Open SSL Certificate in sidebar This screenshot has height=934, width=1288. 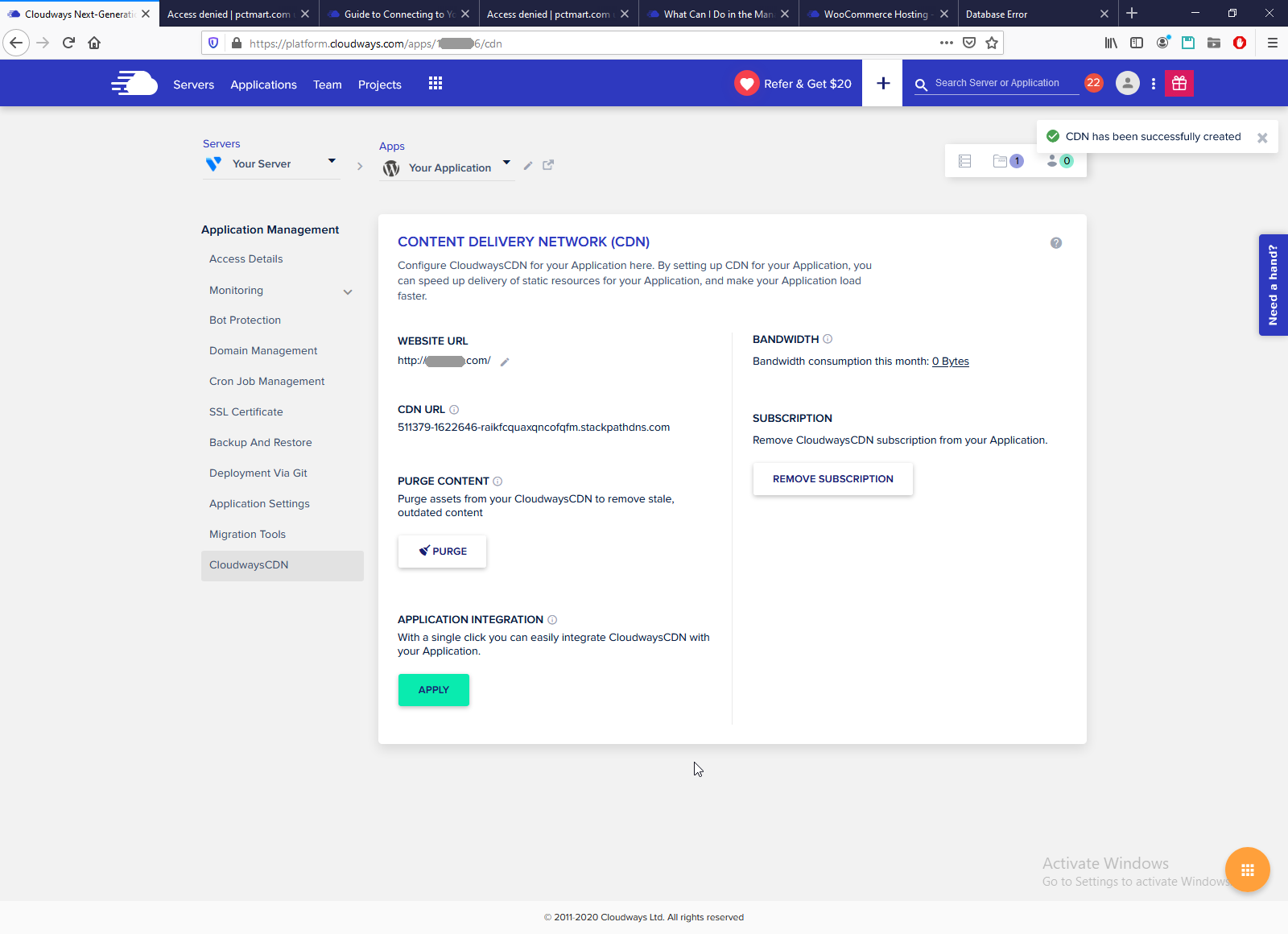coord(246,412)
